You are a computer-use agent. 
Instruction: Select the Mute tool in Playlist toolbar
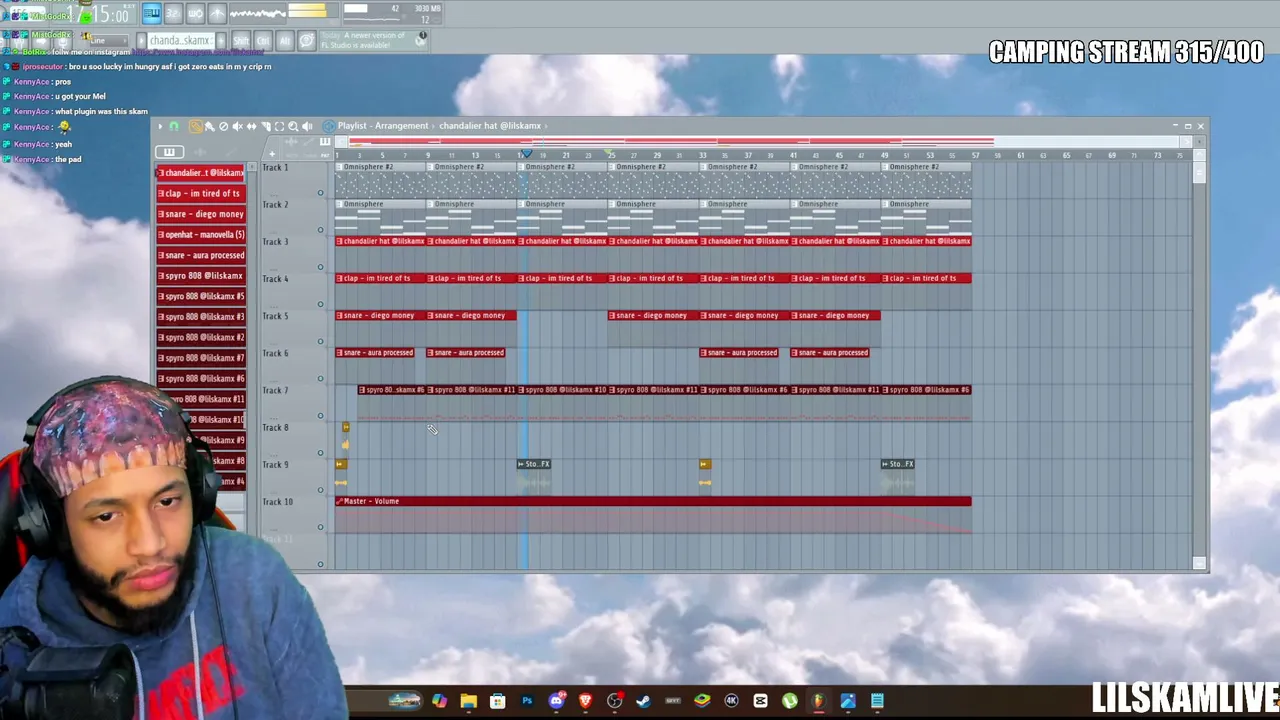point(238,126)
